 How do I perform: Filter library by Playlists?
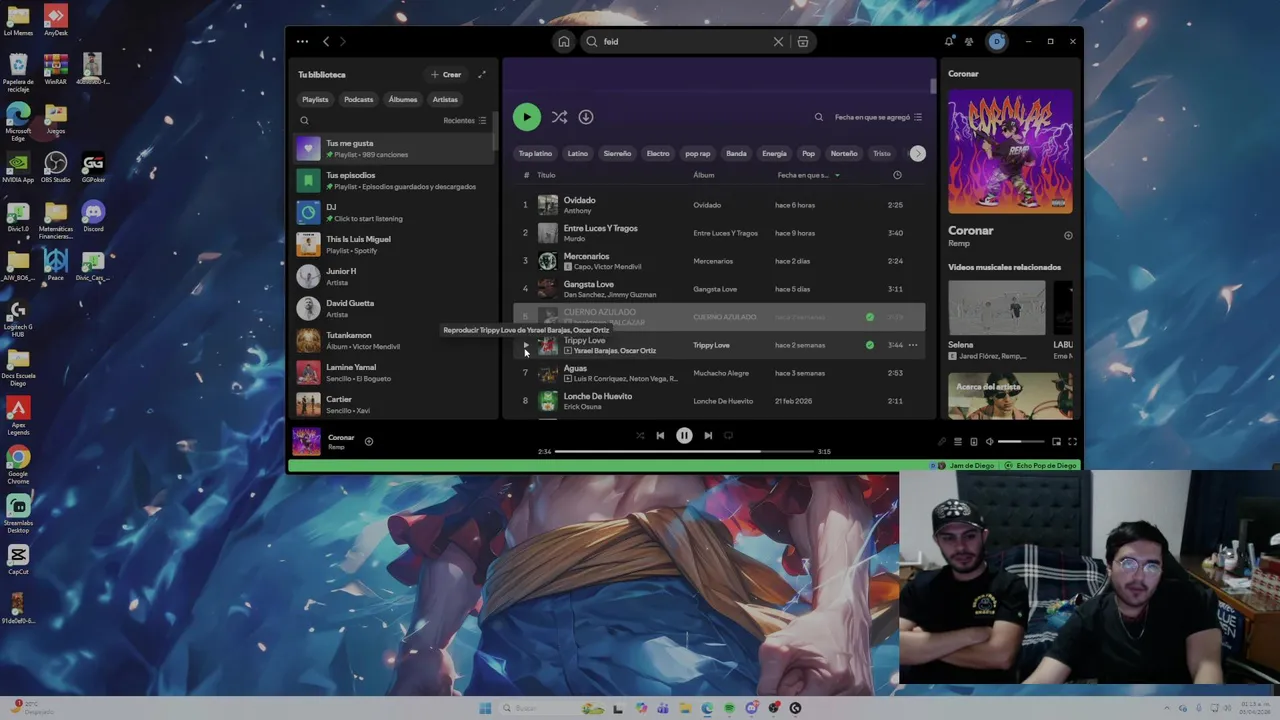(315, 100)
